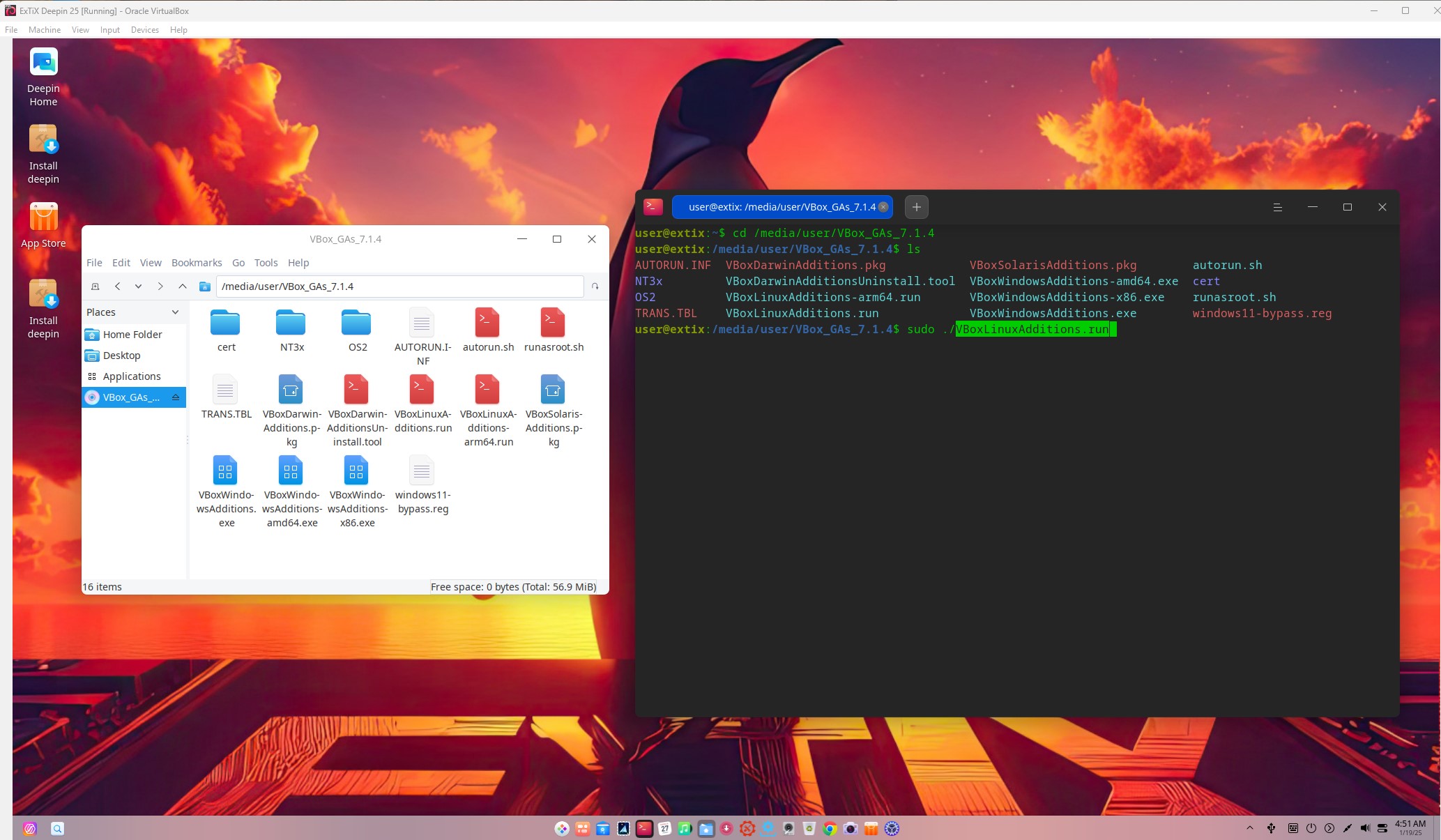Image resolution: width=1441 pixels, height=840 pixels.
Task: Open new tab button in file manager toolbar
Action: [96, 287]
